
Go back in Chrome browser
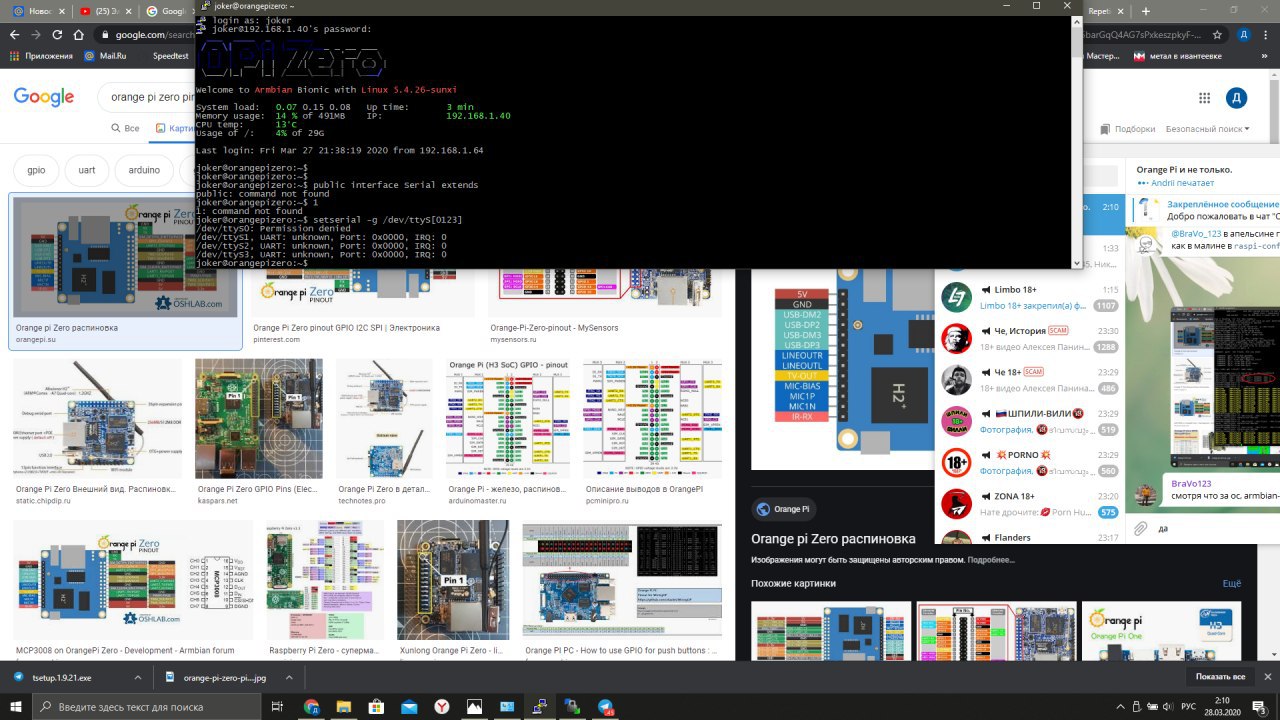pos(14,34)
